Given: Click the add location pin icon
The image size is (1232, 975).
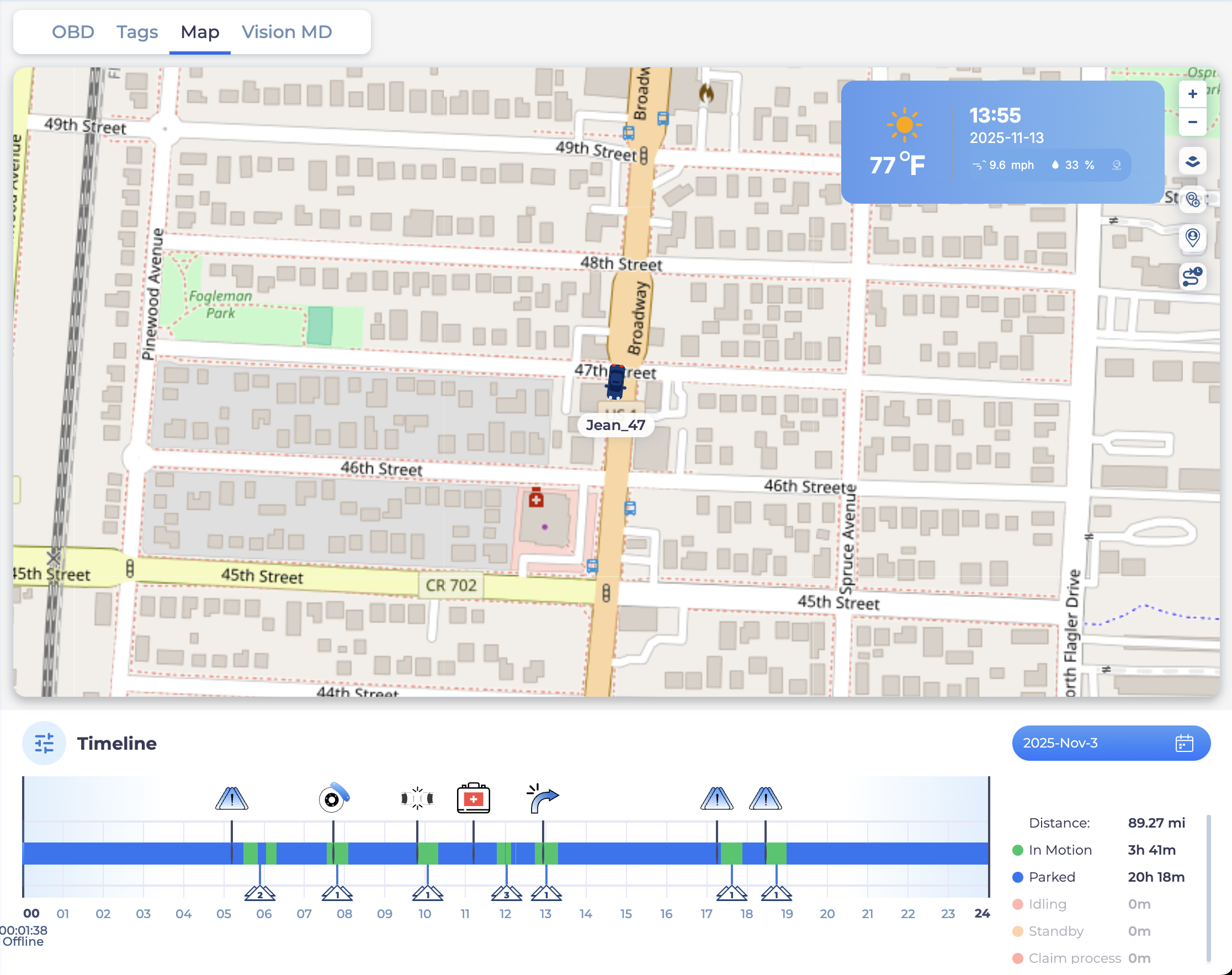Looking at the screenshot, I should pyautogui.click(x=1192, y=200).
